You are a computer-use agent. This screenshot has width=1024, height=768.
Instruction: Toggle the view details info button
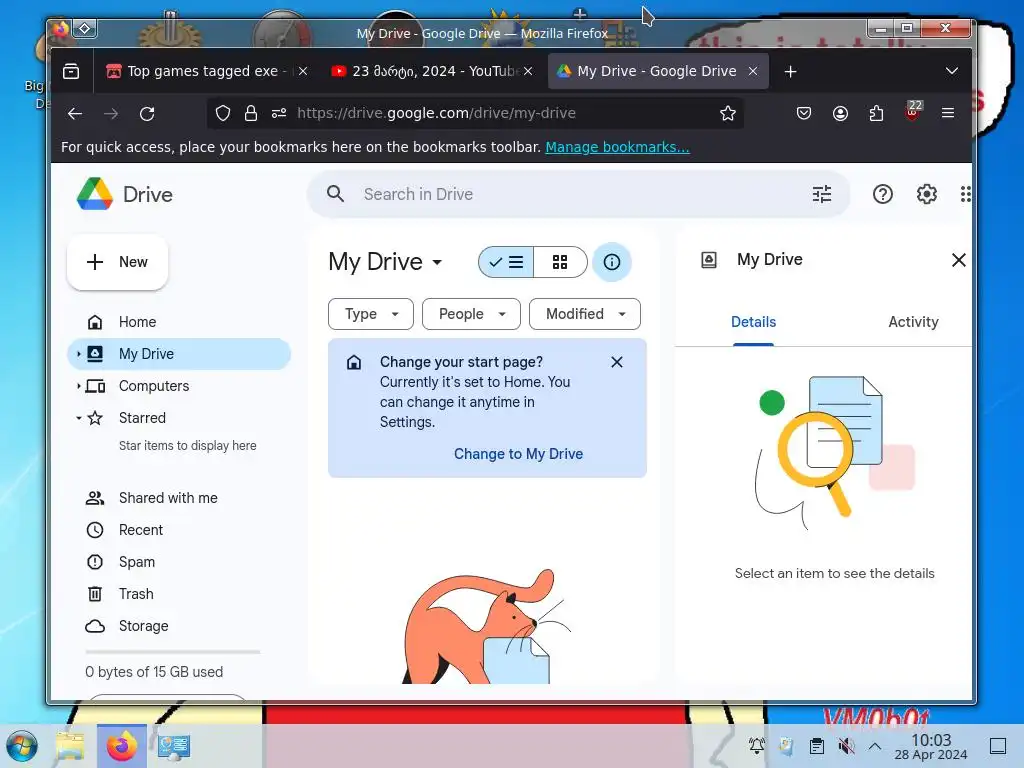click(612, 262)
